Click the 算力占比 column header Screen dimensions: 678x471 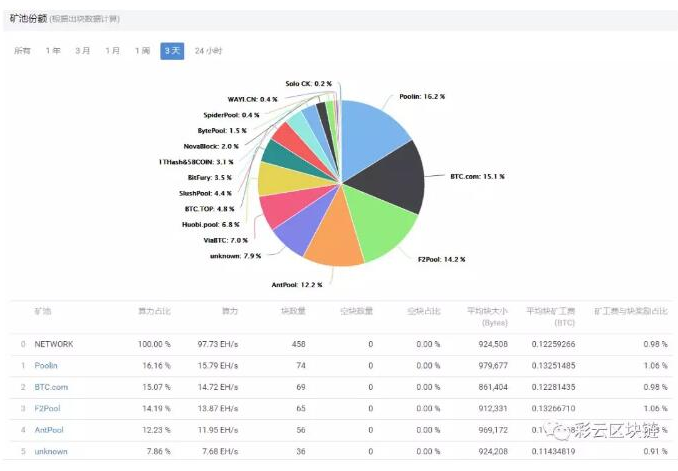[x=154, y=311]
